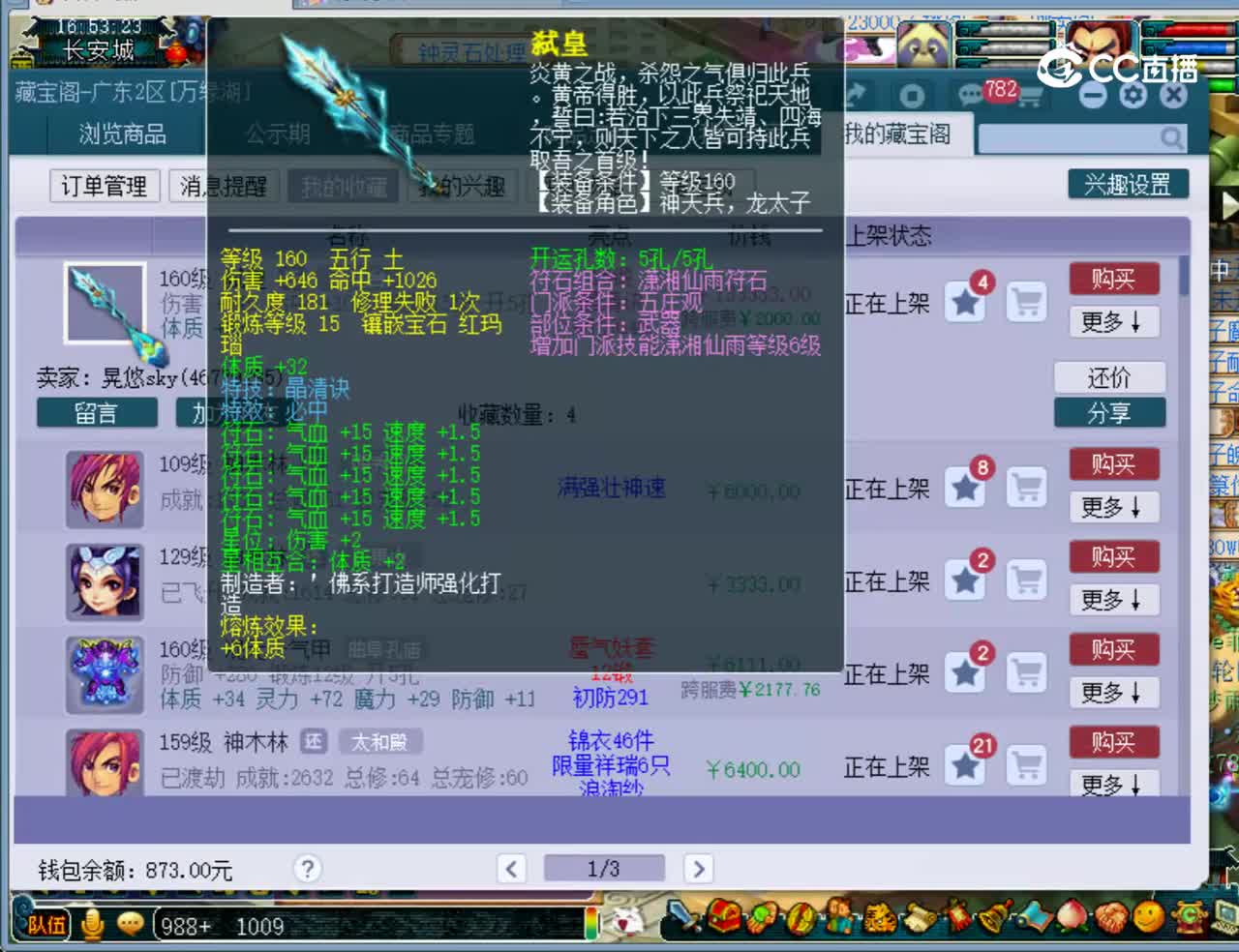Open messages icon with 782 badge
Screen dimensions: 1239x952
coord(971,94)
